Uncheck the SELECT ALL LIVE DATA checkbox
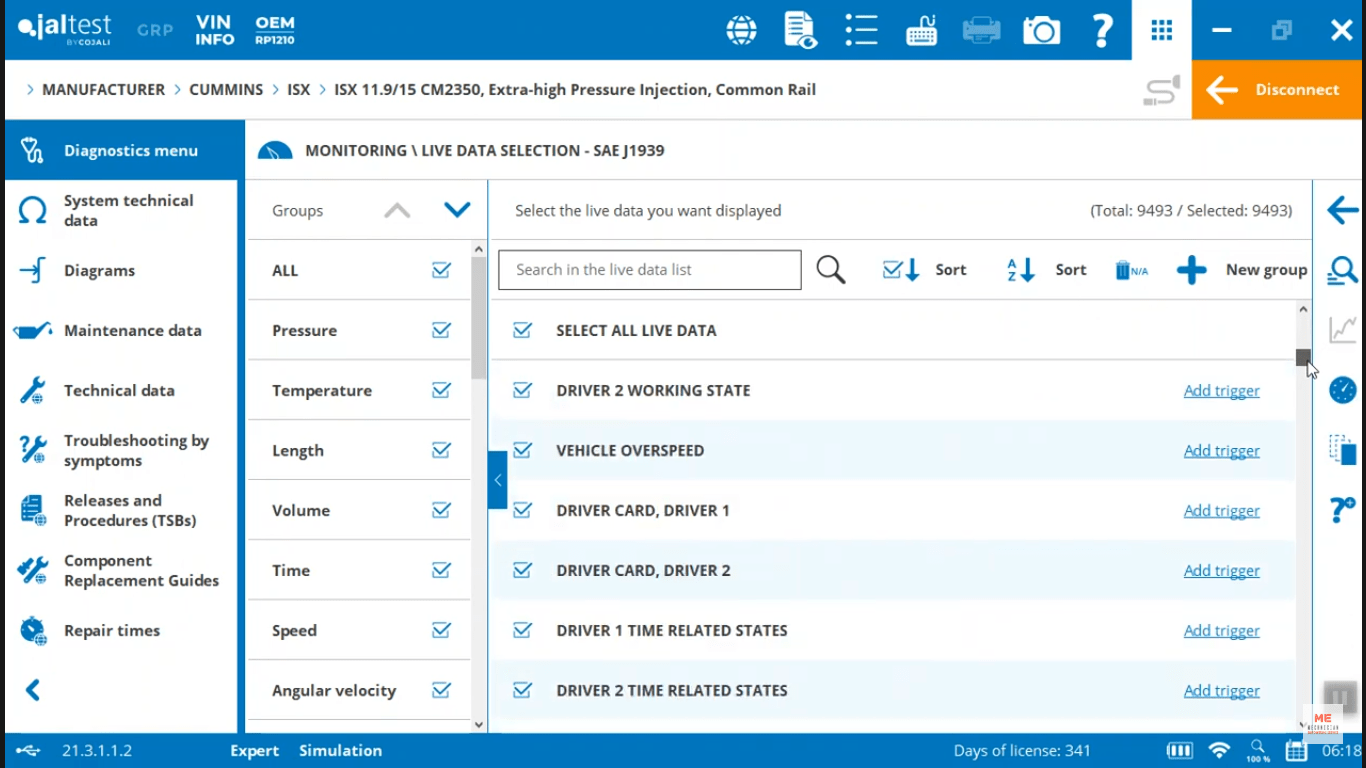Viewport: 1366px width, 768px height. point(522,330)
